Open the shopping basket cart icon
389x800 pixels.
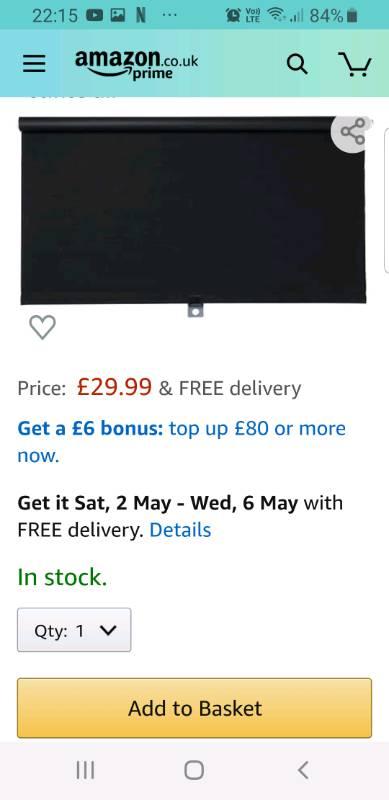[x=355, y=64]
